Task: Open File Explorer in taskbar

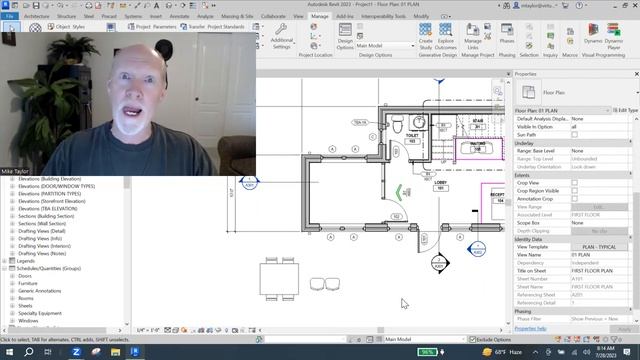Action: click(115, 352)
